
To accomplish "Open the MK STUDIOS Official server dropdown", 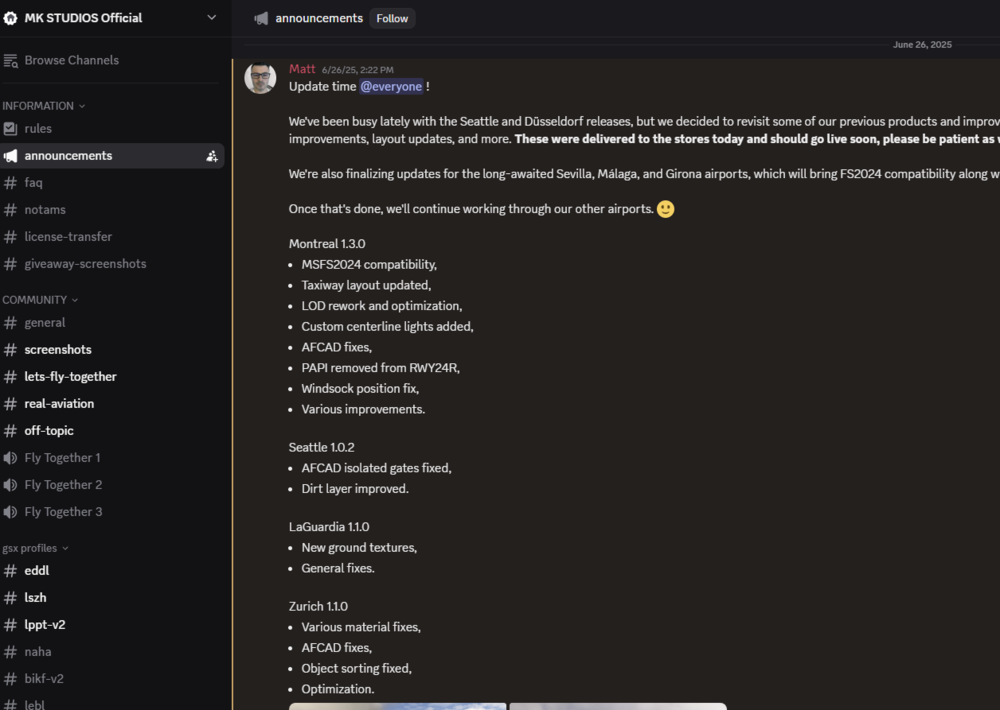I will tap(211, 18).
